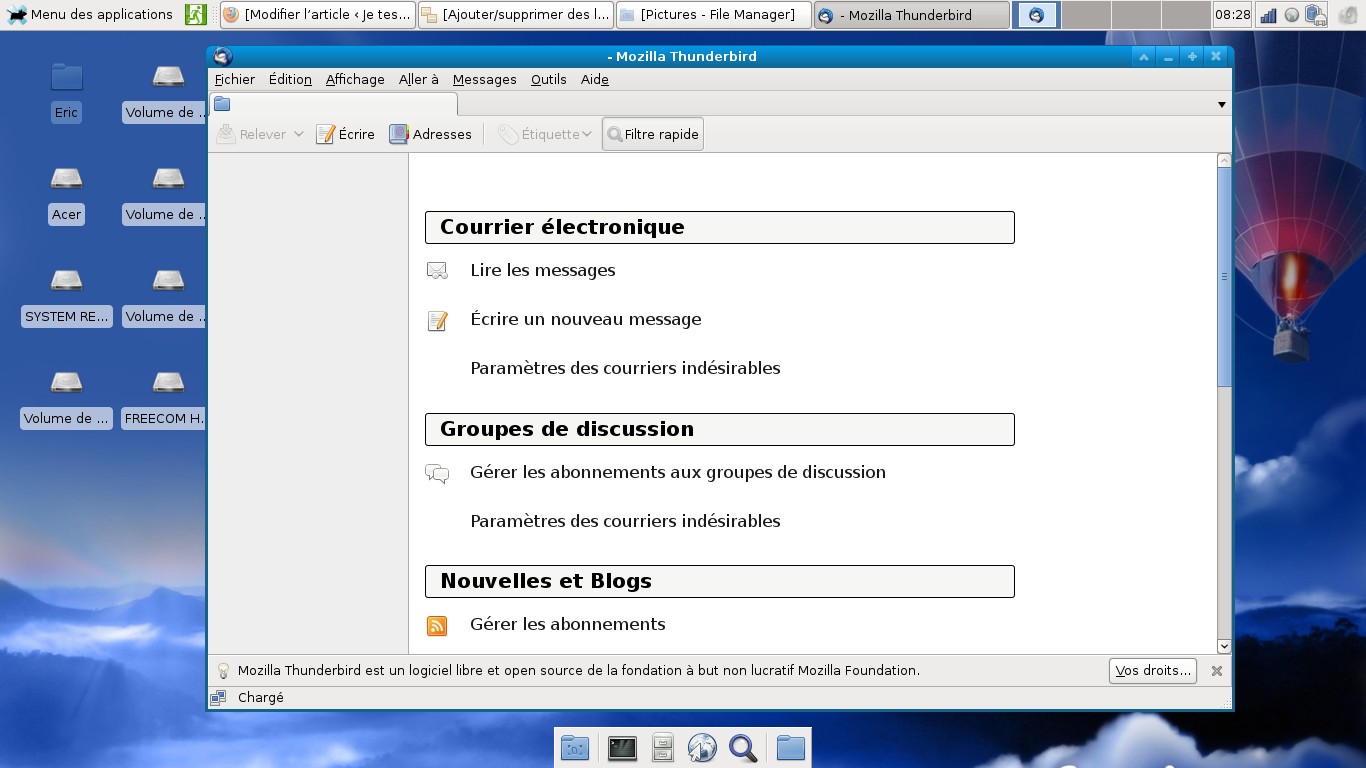
Task: Click the Vos droits... button
Action: point(1153,670)
